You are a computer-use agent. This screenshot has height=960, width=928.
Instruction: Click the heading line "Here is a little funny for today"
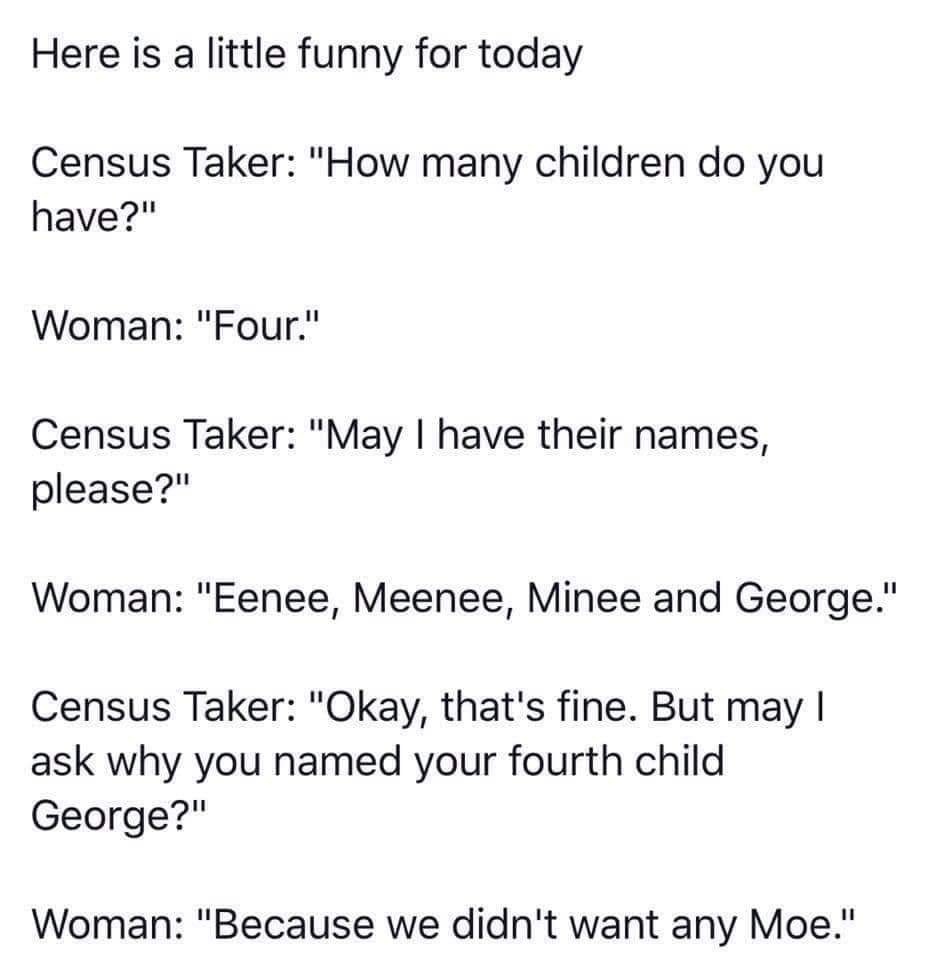(306, 53)
